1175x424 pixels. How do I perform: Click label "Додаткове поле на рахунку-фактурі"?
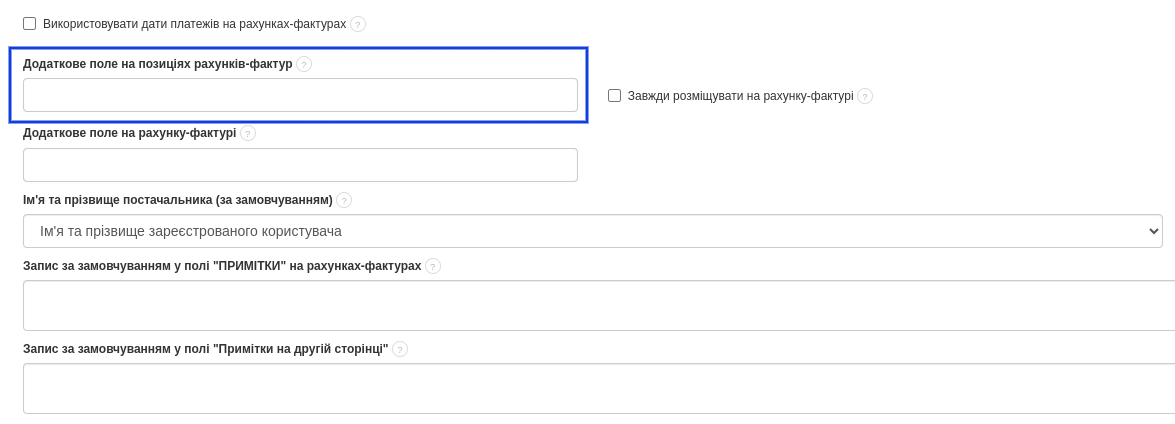click(x=130, y=133)
